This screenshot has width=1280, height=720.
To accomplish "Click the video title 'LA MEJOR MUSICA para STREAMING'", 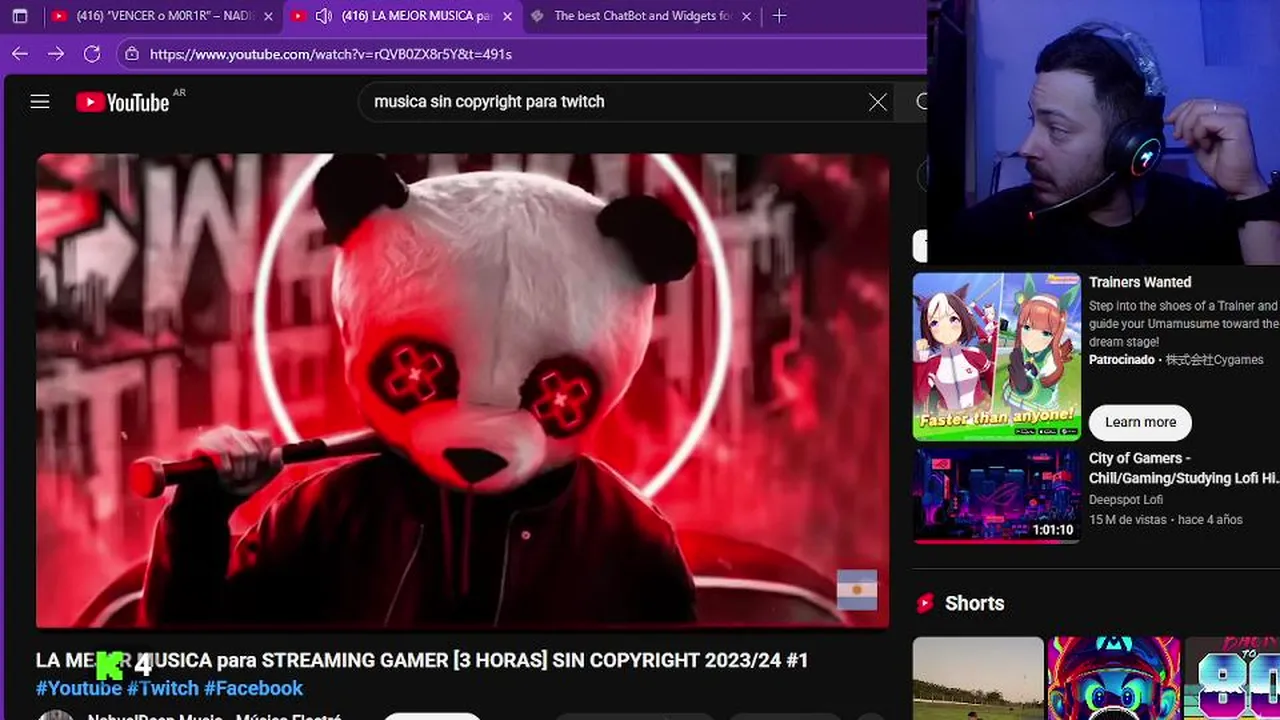I will [422, 660].
